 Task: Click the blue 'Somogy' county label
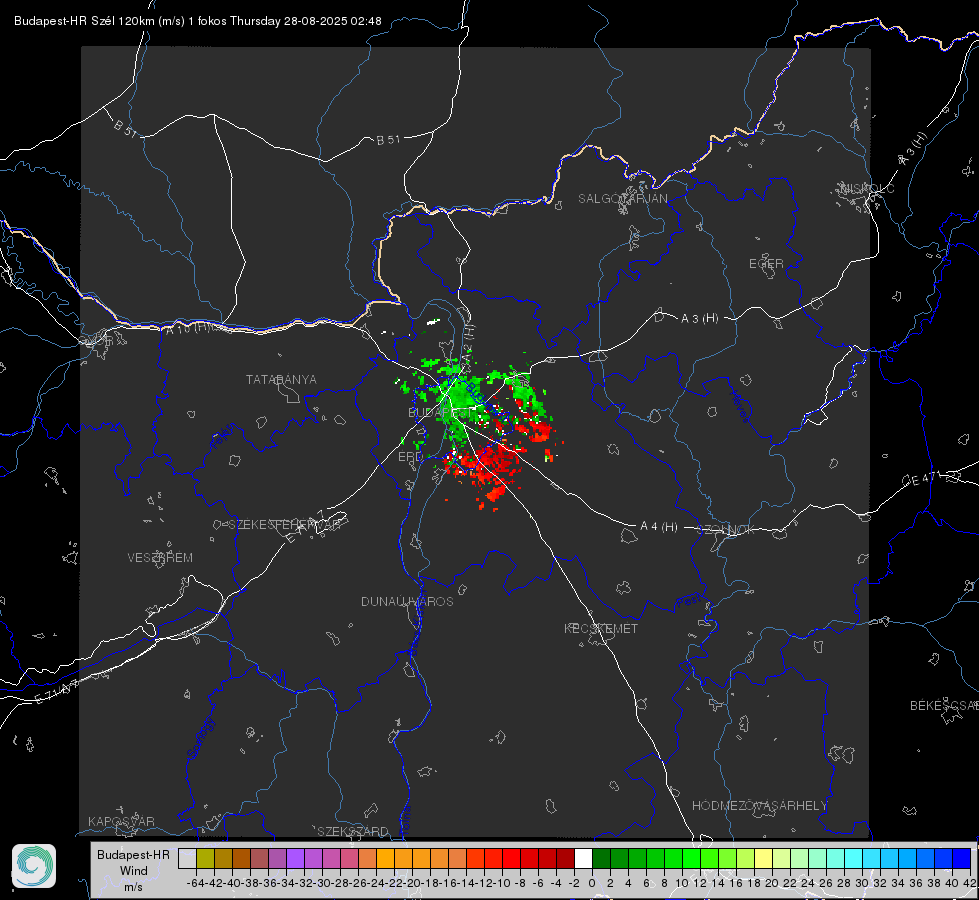coord(199,738)
